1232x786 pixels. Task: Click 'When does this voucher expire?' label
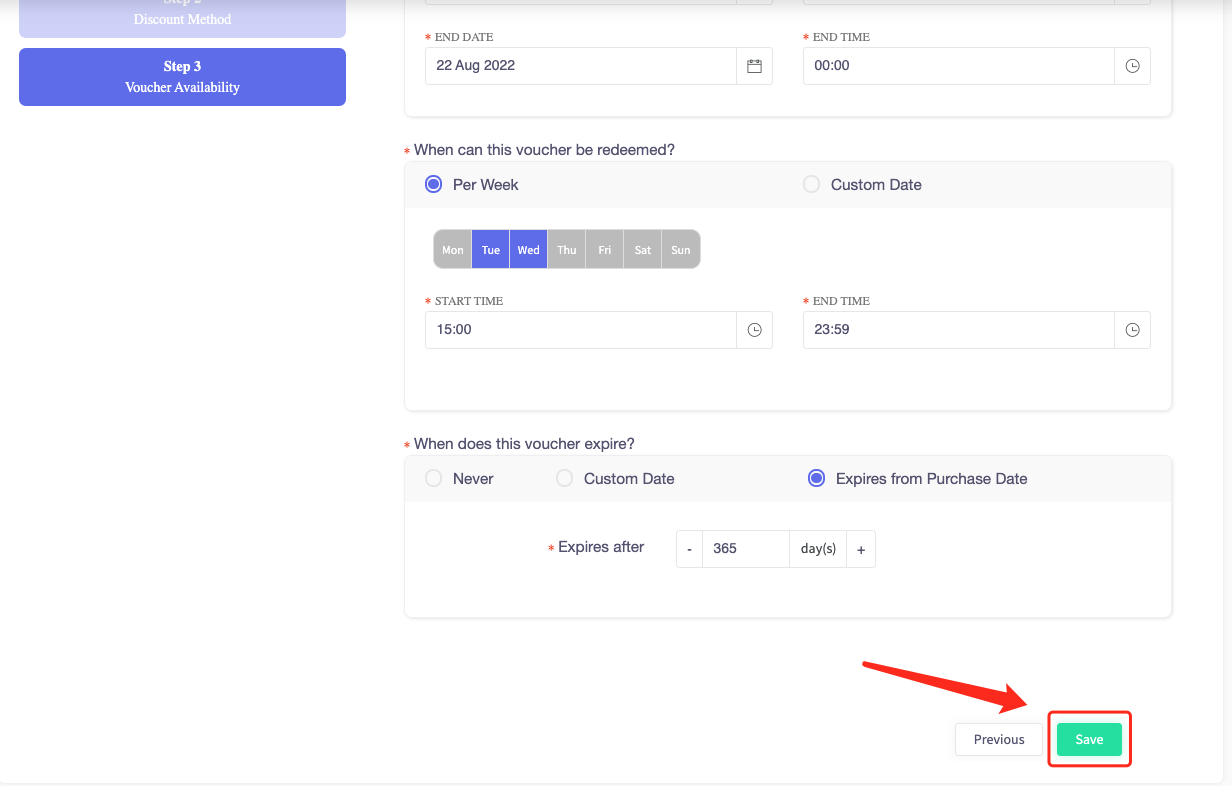(x=524, y=444)
